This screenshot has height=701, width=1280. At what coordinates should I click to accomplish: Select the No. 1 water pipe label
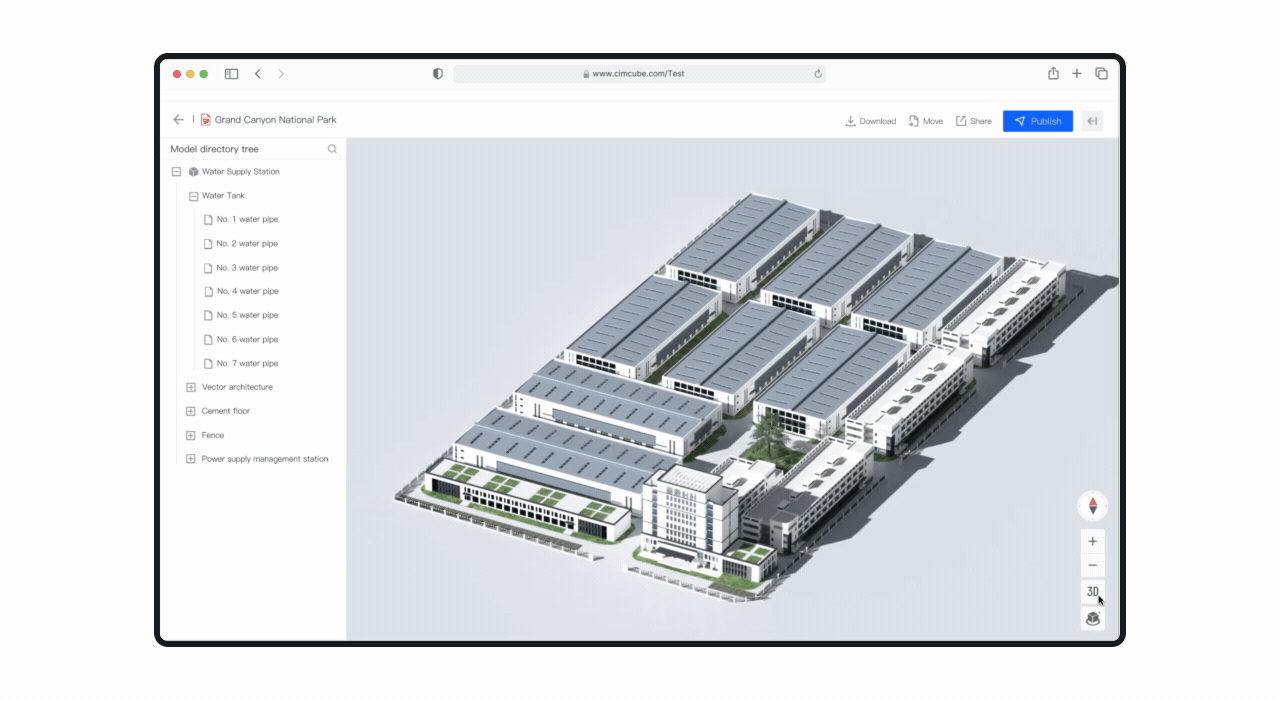(x=247, y=219)
